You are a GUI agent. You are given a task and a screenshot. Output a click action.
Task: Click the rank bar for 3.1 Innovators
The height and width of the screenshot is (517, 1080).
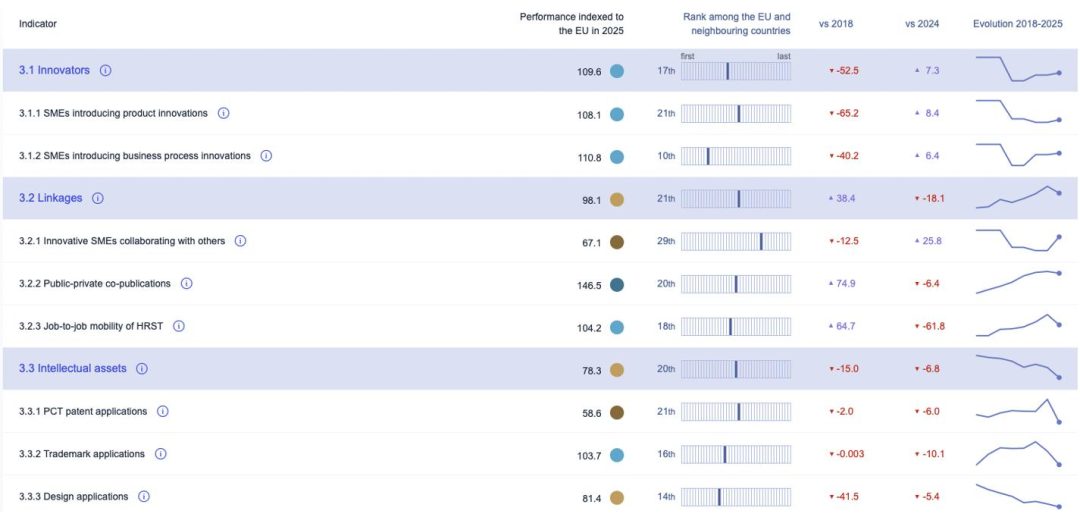pyautogui.click(x=735, y=71)
